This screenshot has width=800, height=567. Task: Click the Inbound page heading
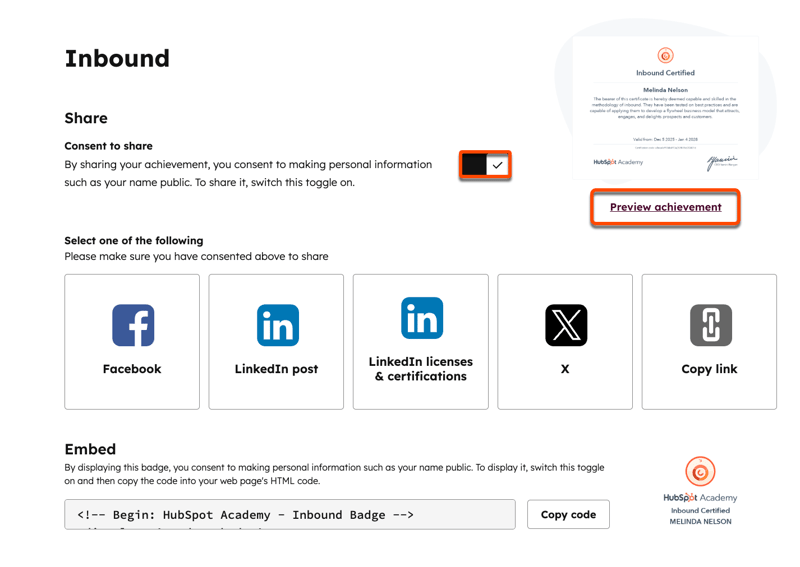pos(117,59)
